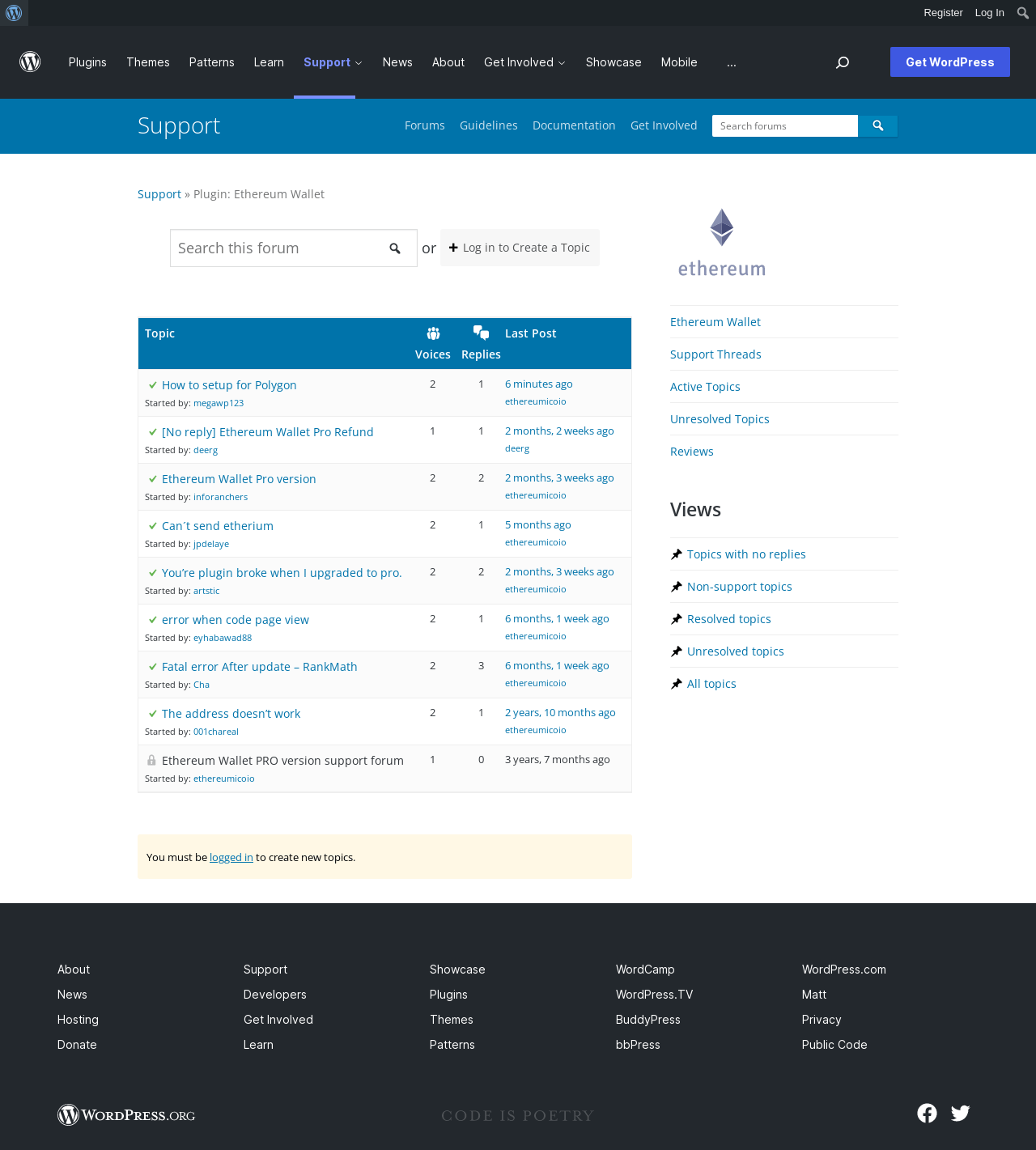
Task: Click the Search forums input field
Action: pyautogui.click(x=785, y=125)
